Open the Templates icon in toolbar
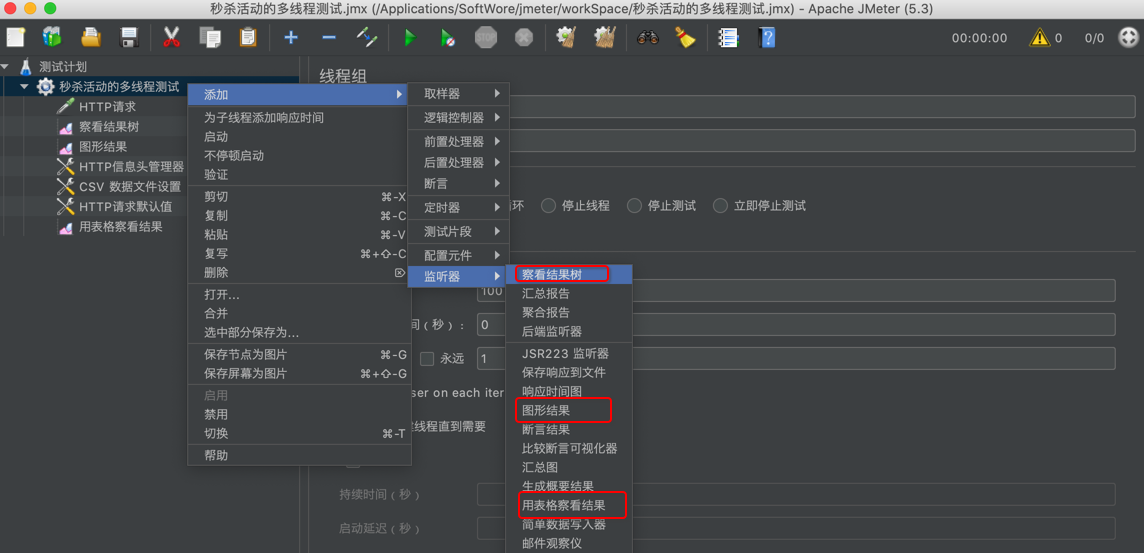This screenshot has height=553, width=1144. pyautogui.click(x=53, y=36)
